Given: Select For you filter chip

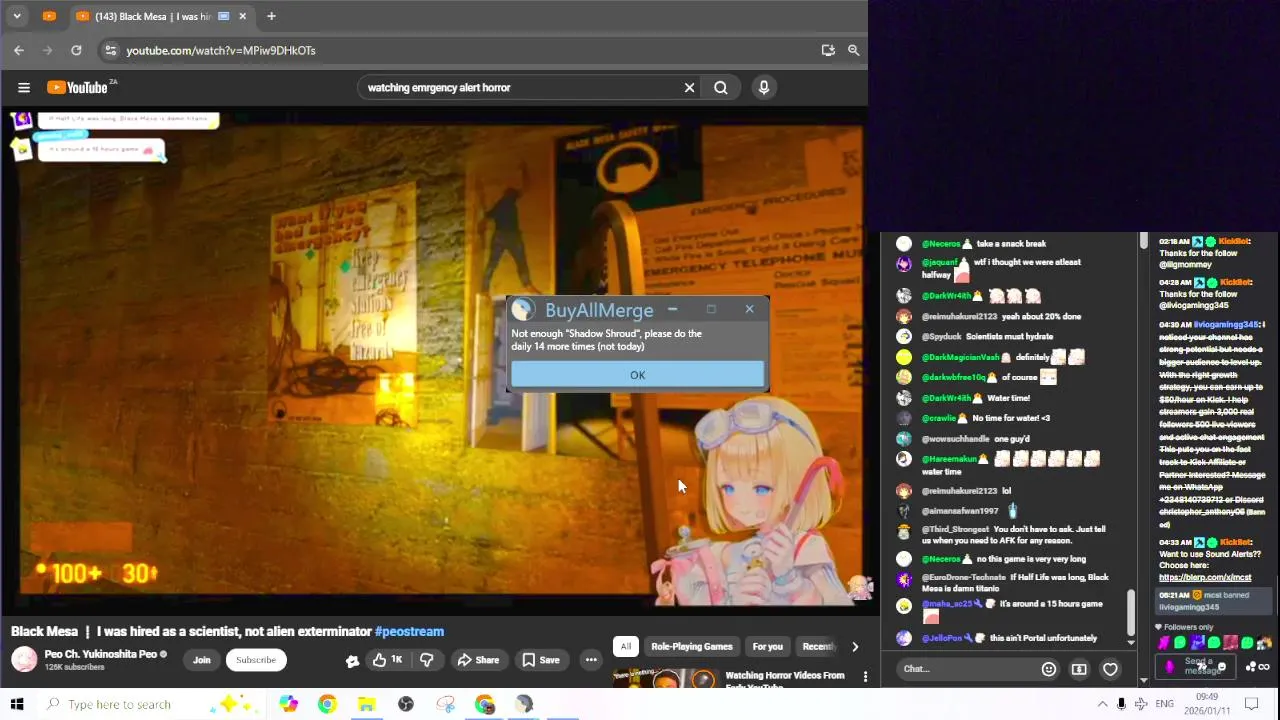Looking at the screenshot, I should click(767, 646).
